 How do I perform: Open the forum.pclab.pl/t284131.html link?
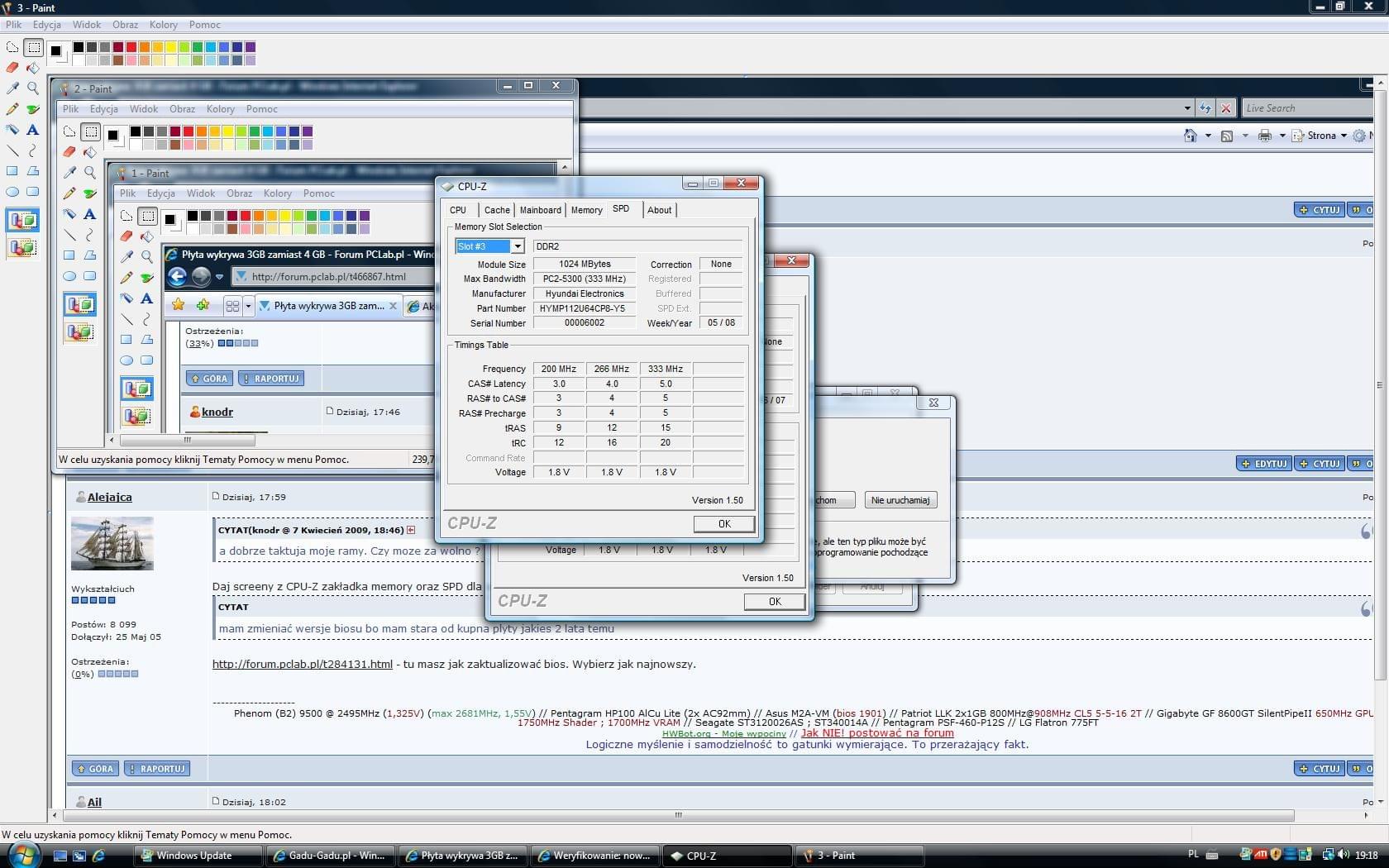(303, 664)
